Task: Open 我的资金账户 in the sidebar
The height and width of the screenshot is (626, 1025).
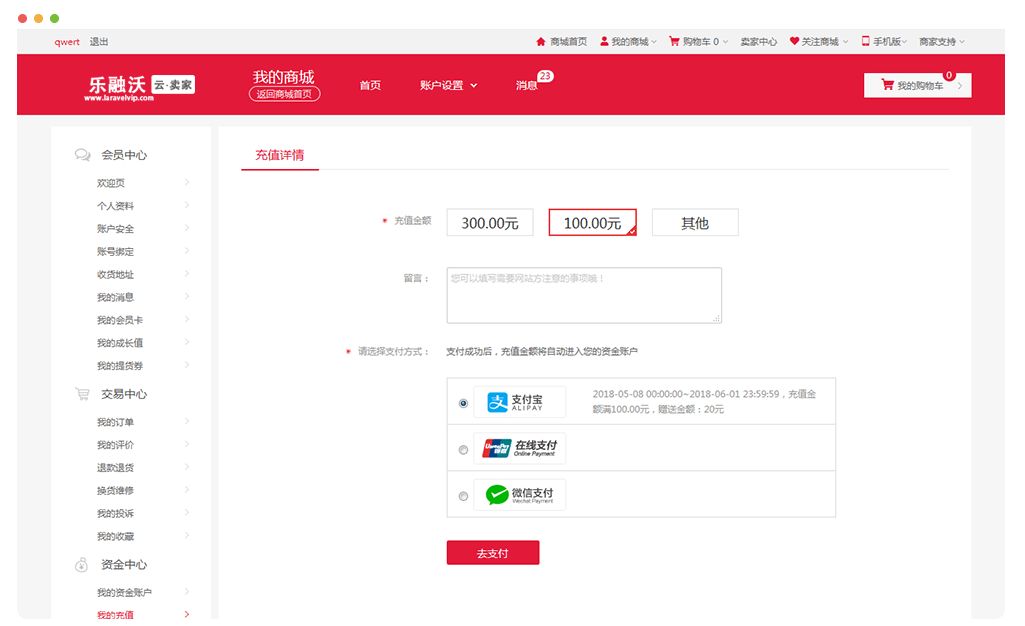Action: (124, 593)
